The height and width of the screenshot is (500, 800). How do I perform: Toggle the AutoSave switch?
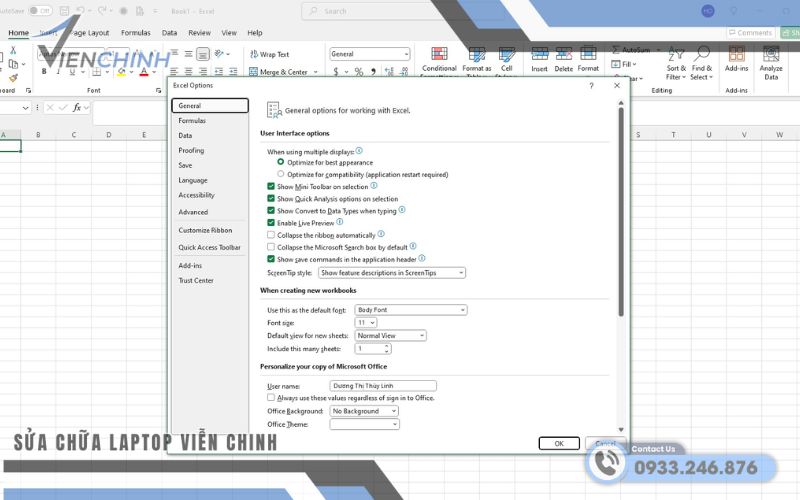coord(40,11)
